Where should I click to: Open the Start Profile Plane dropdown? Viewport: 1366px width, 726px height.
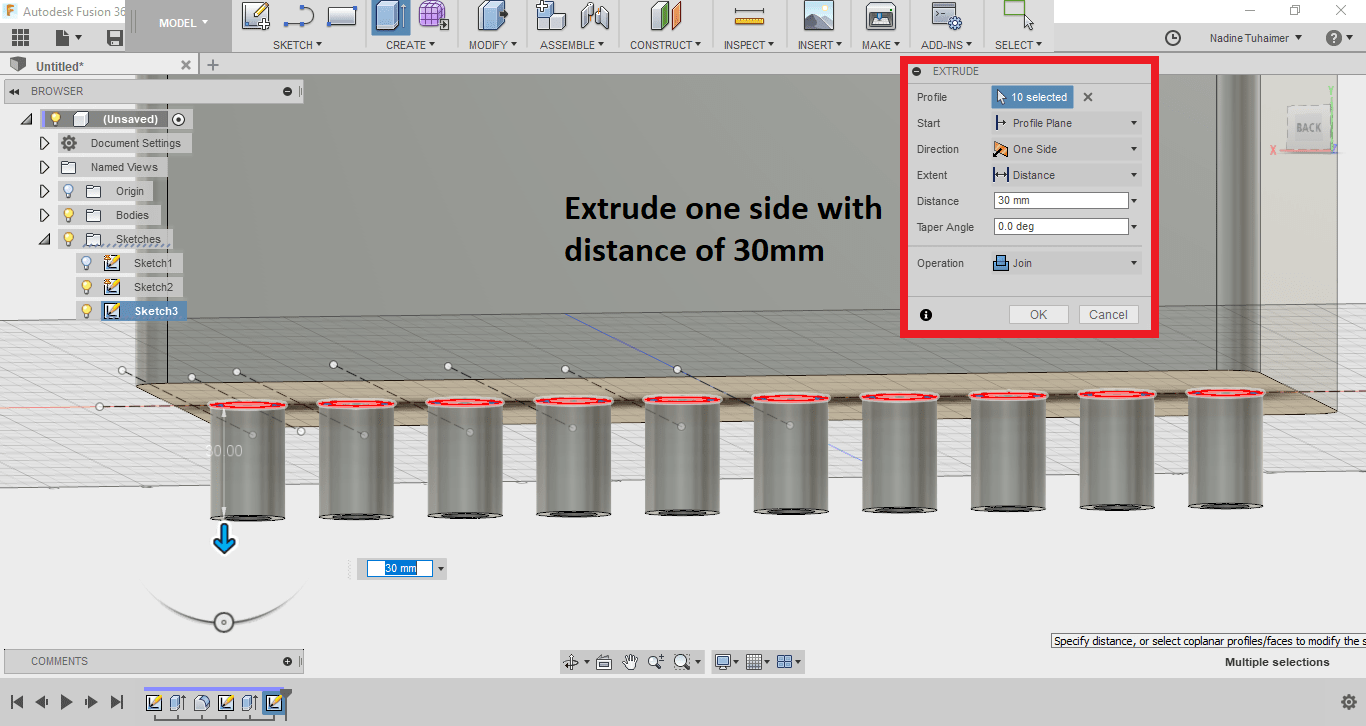click(x=1066, y=123)
